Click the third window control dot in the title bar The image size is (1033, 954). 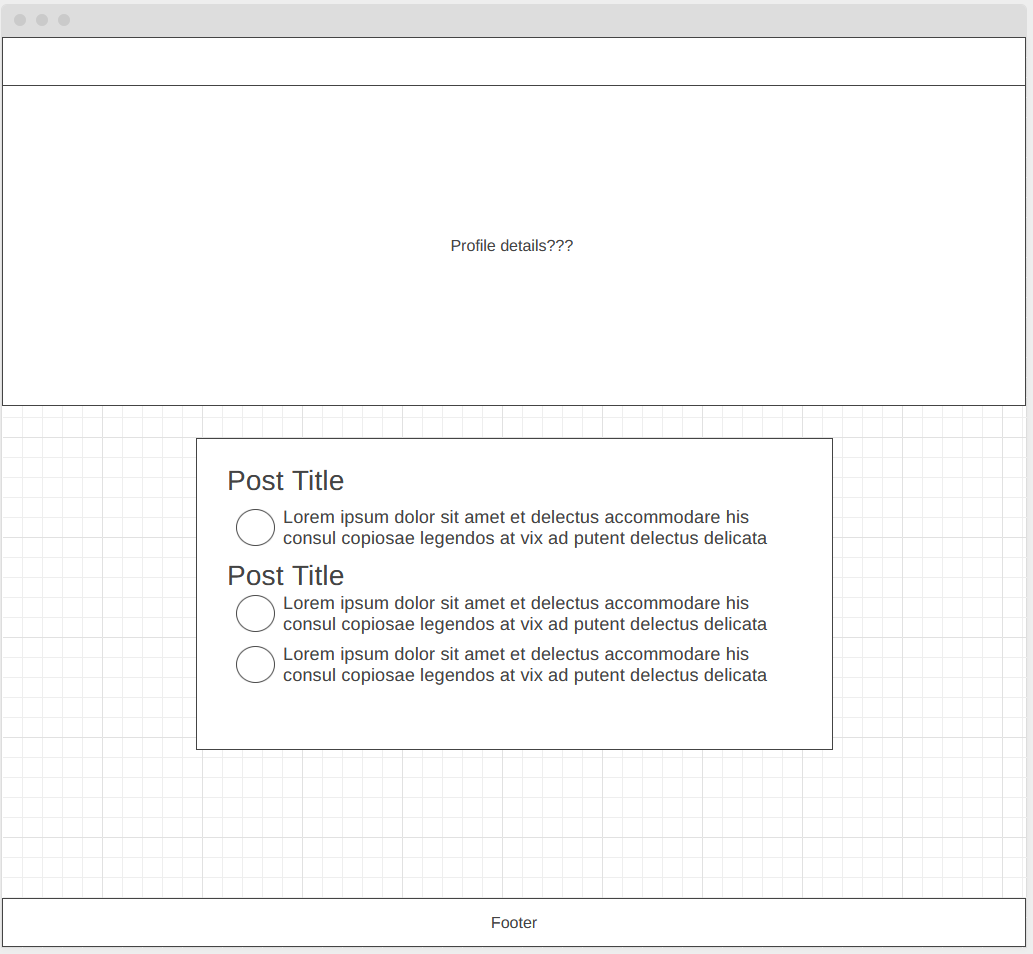coord(64,20)
